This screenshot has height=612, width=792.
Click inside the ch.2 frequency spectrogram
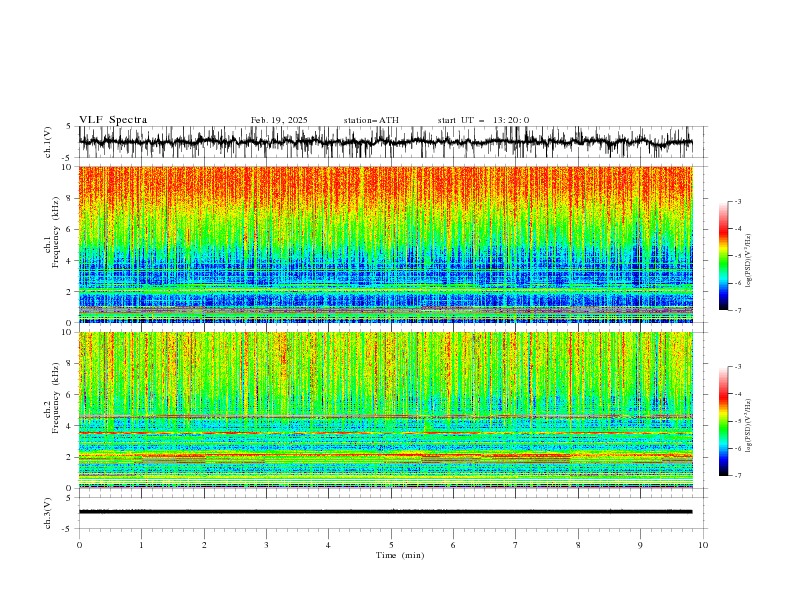[385, 410]
